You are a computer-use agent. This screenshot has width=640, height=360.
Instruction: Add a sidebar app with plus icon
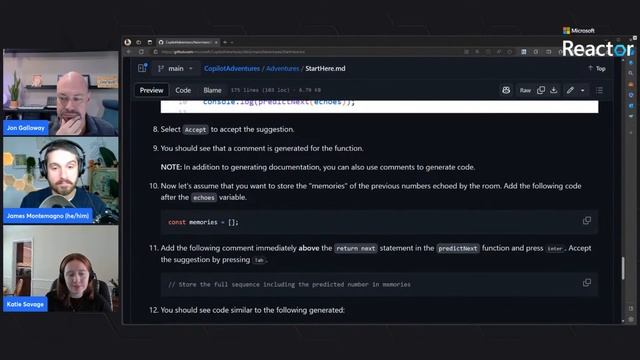pyautogui.click(x=631, y=133)
